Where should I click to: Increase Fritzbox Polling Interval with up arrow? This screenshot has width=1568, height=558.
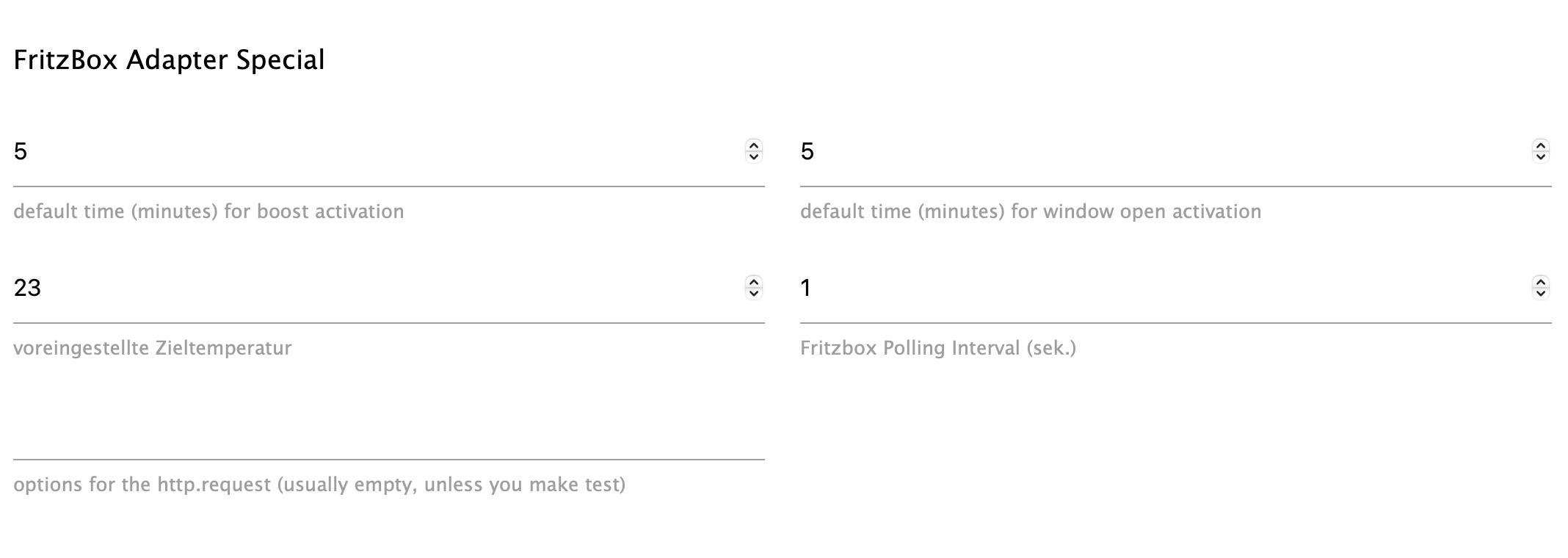point(1540,281)
